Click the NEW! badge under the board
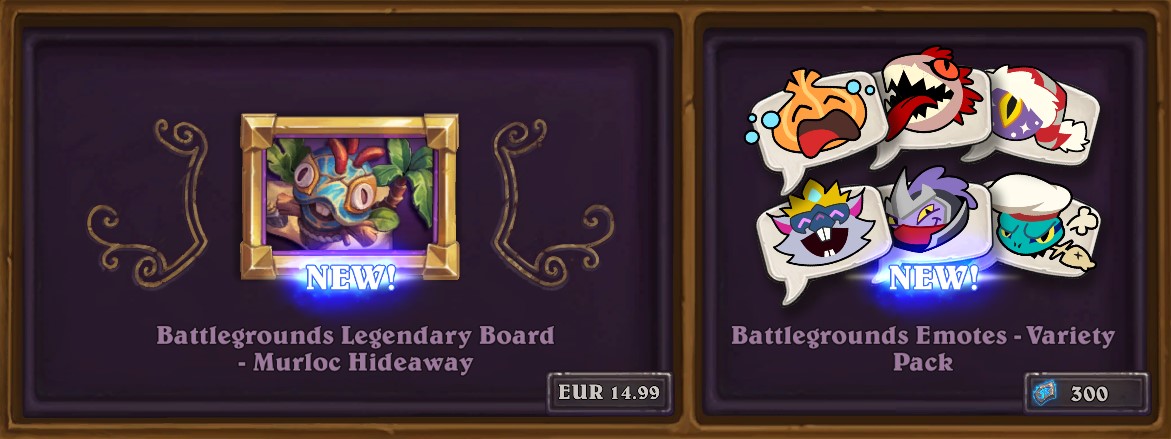Image resolution: width=1171 pixels, height=439 pixels. [x=350, y=278]
